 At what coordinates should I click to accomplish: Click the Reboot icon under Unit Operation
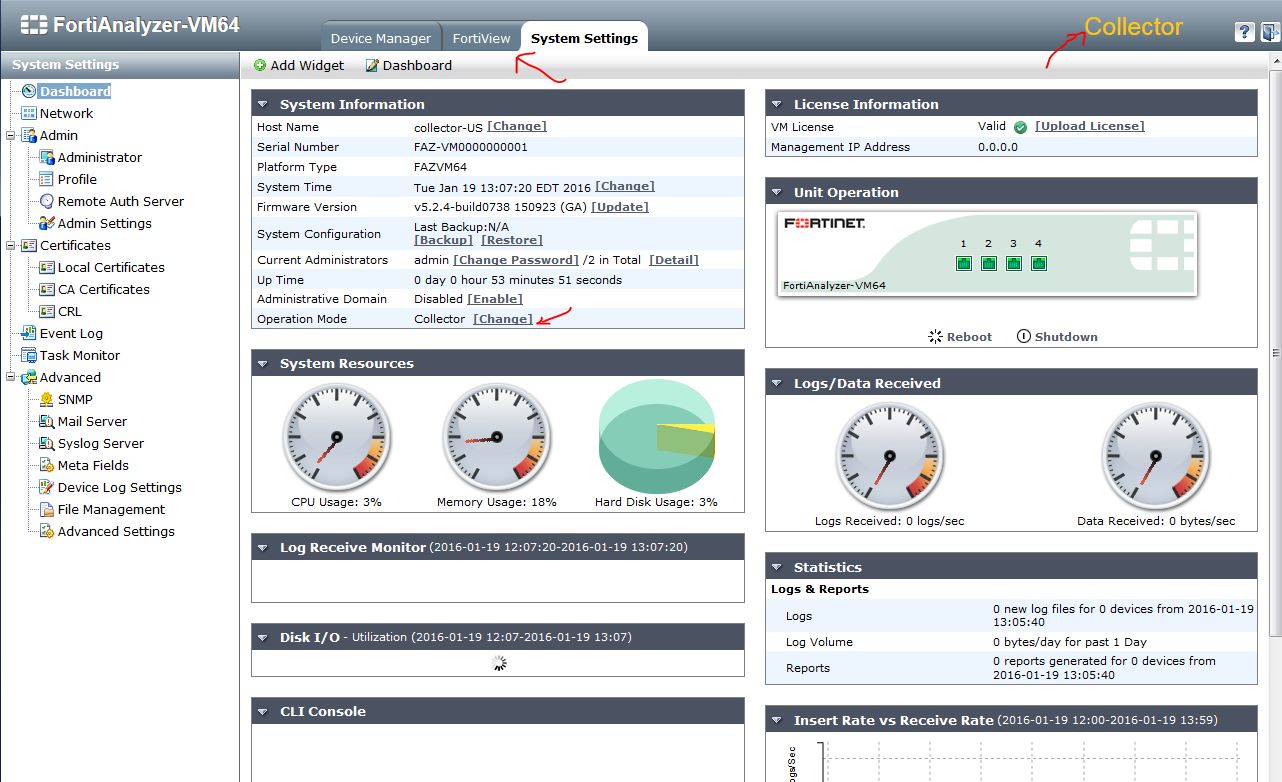[935, 336]
